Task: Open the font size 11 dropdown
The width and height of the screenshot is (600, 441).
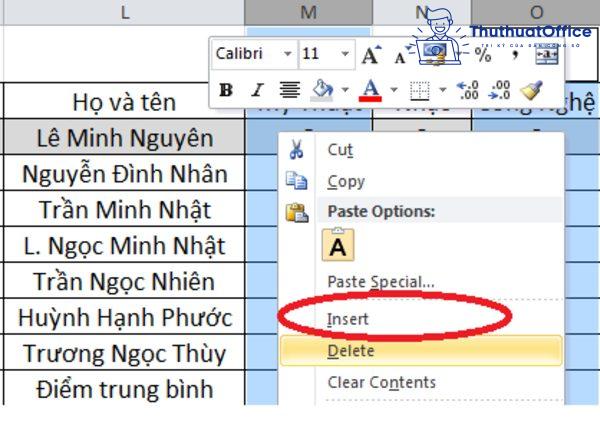Action: [345, 54]
